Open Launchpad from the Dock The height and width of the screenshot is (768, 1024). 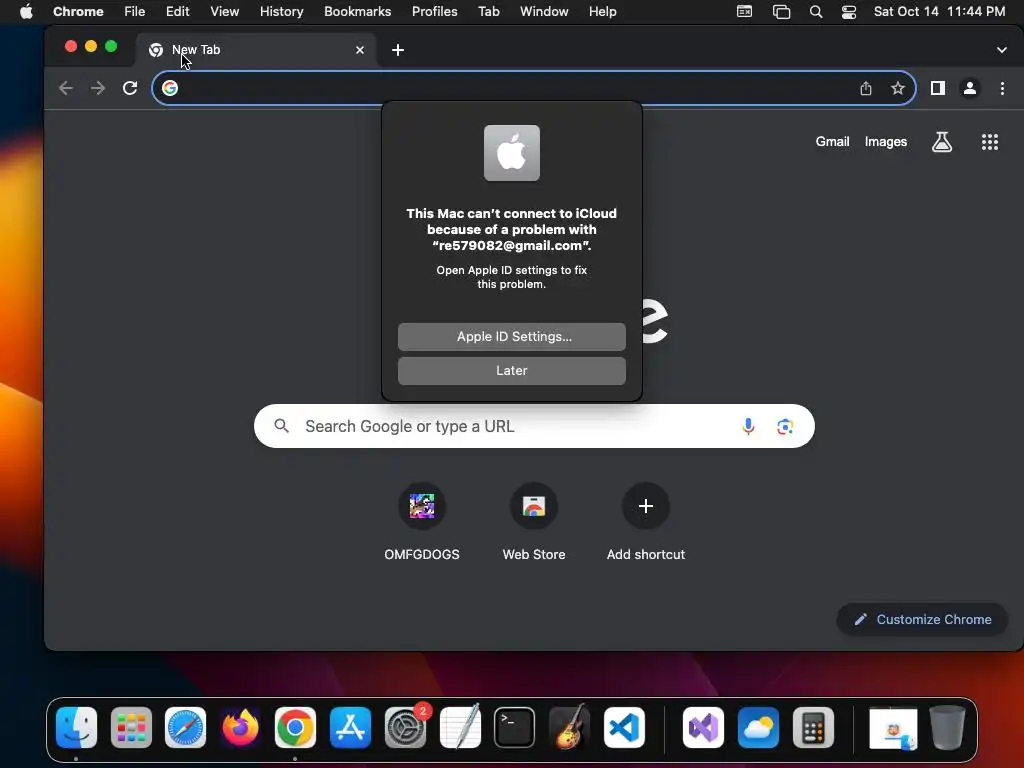[131, 727]
